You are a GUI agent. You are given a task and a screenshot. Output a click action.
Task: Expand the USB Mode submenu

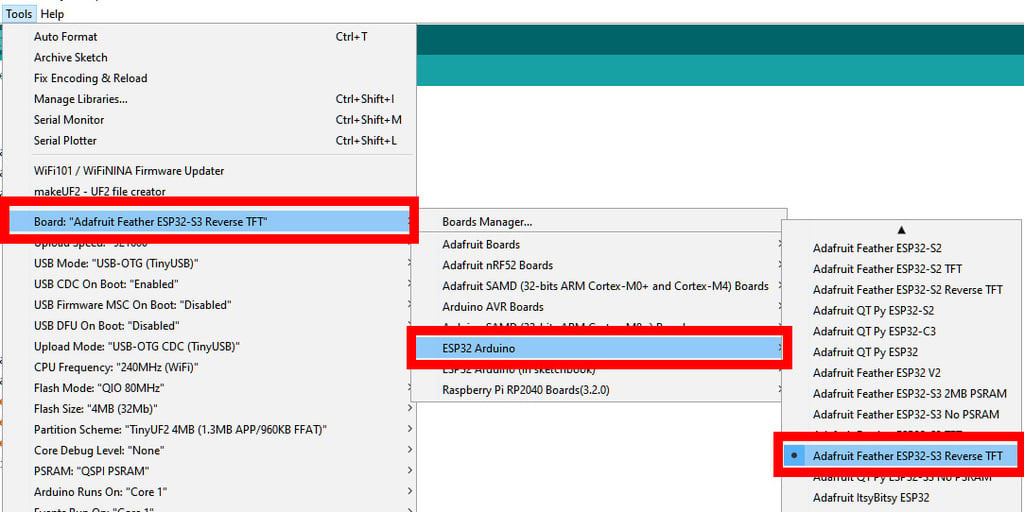(x=209, y=263)
